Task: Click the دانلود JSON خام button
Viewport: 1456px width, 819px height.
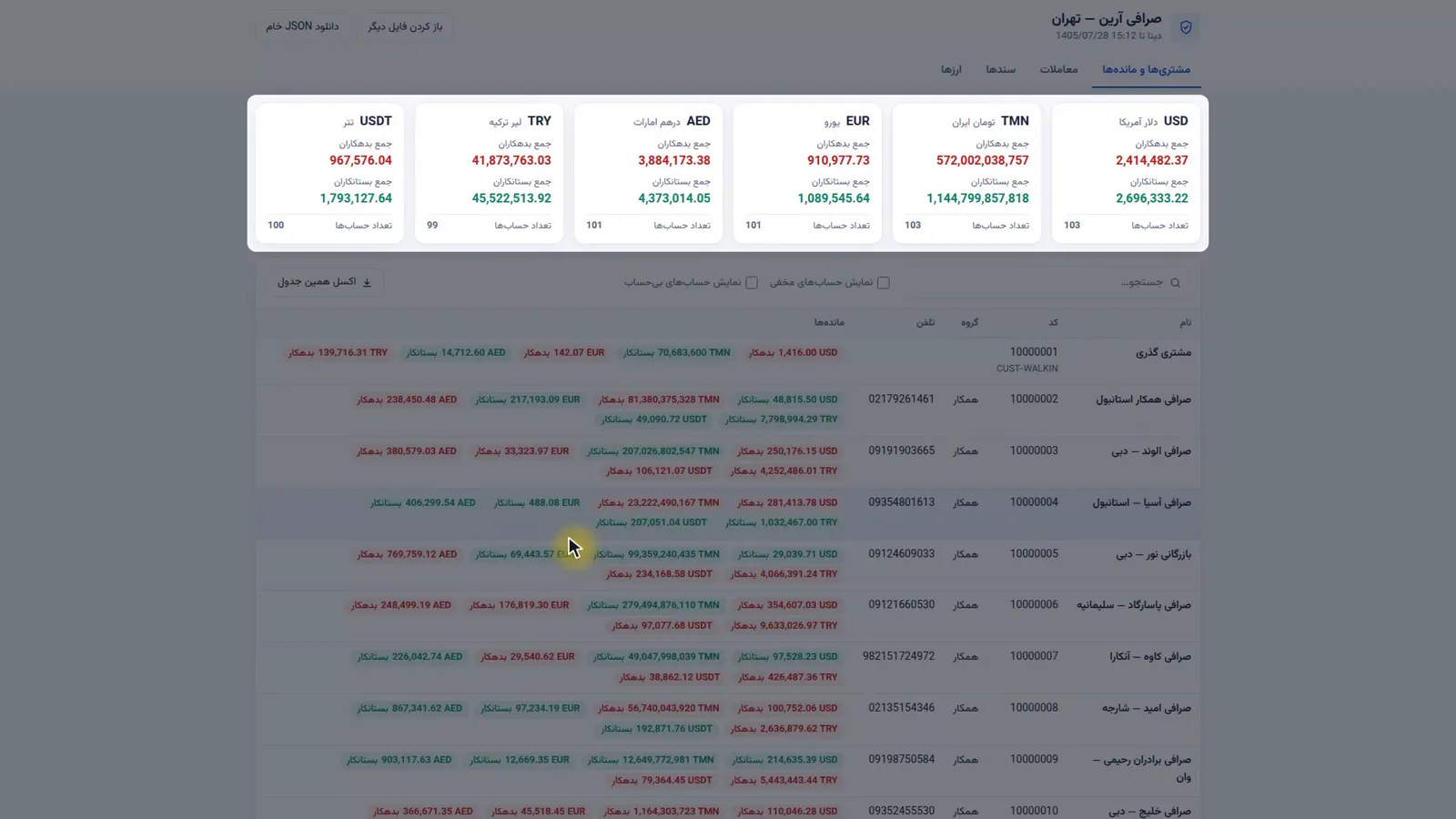Action: [x=302, y=26]
